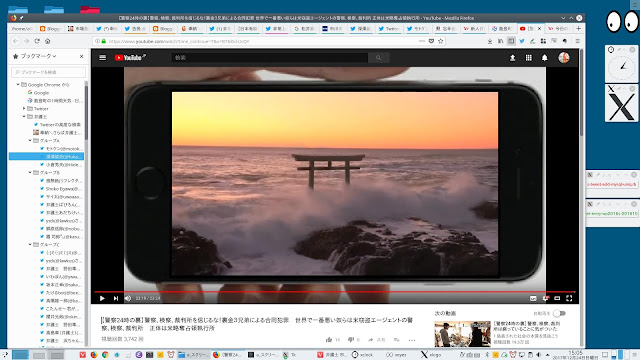Switch to the first Blogger tab

(x=50, y=29)
